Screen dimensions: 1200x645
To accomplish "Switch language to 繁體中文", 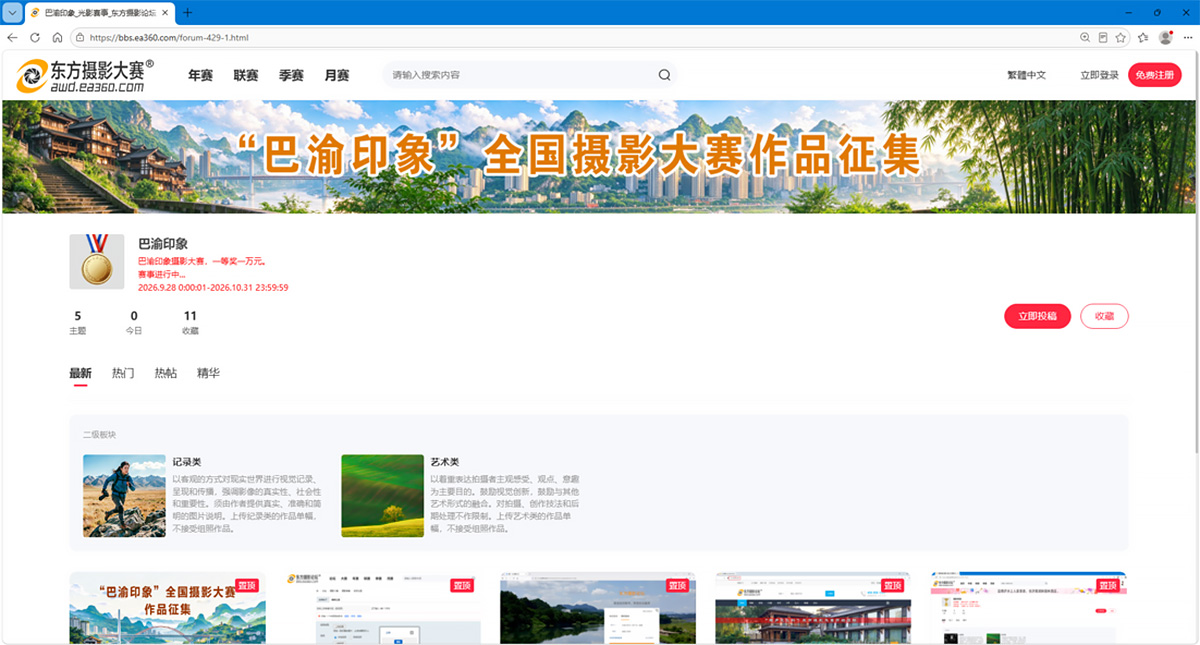I will [x=1026, y=75].
